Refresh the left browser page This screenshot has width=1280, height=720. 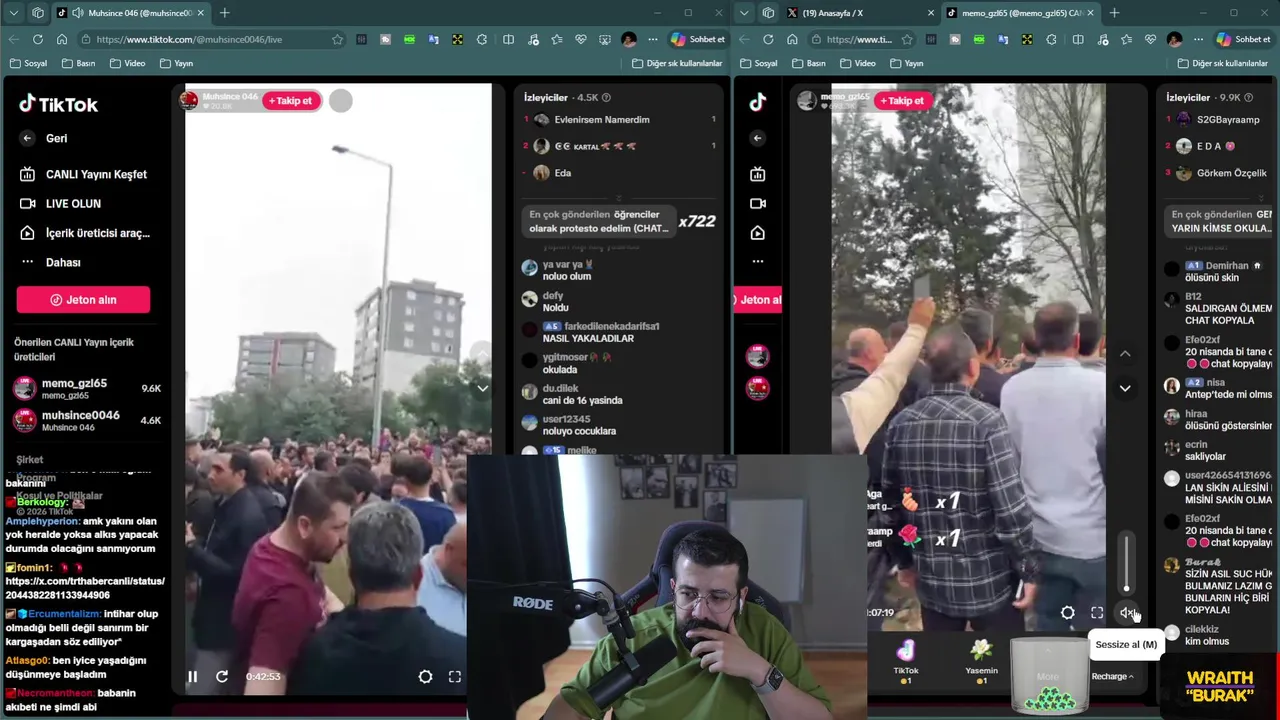click(37, 39)
